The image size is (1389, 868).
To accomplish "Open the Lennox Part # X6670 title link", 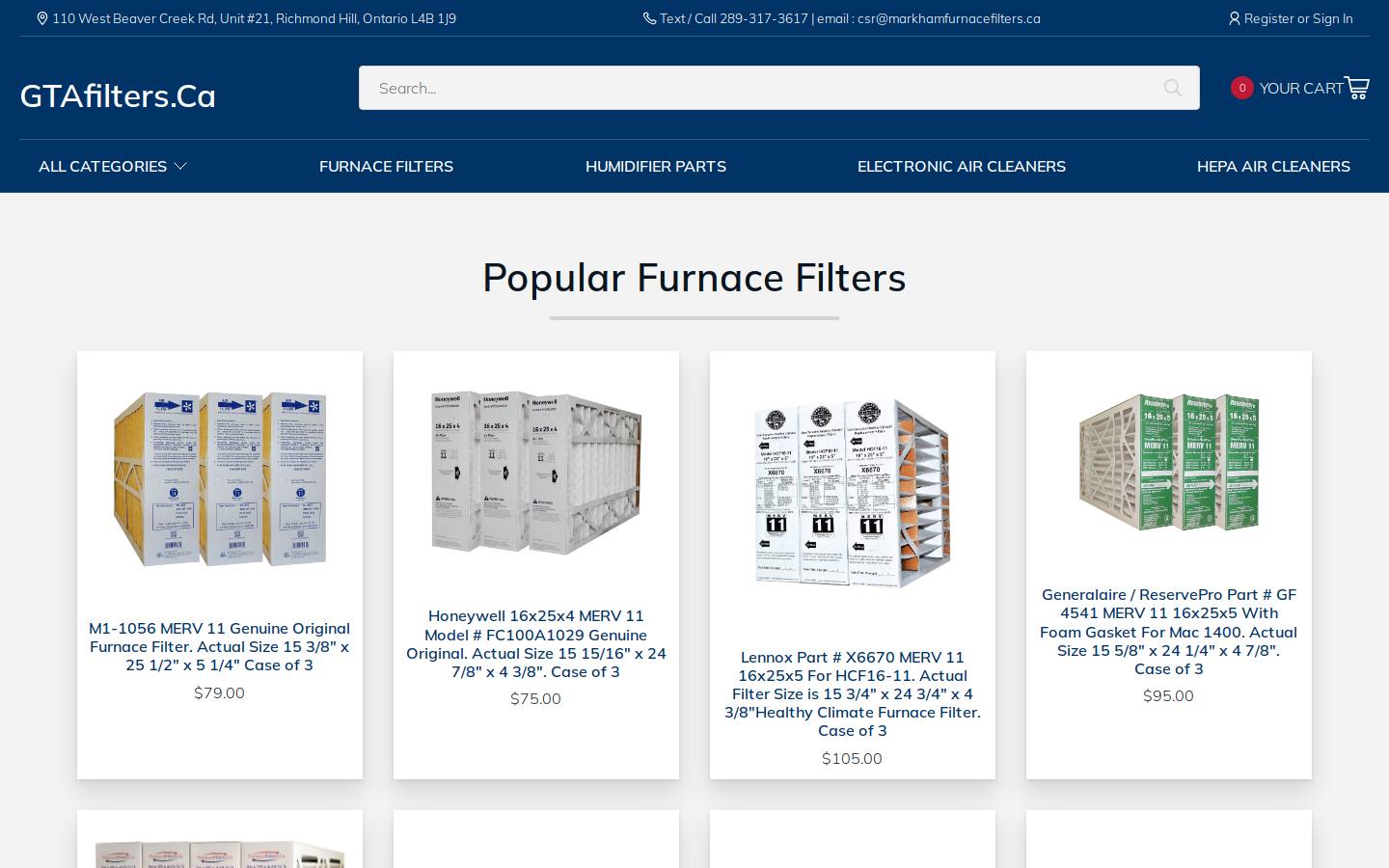I will point(853,693).
